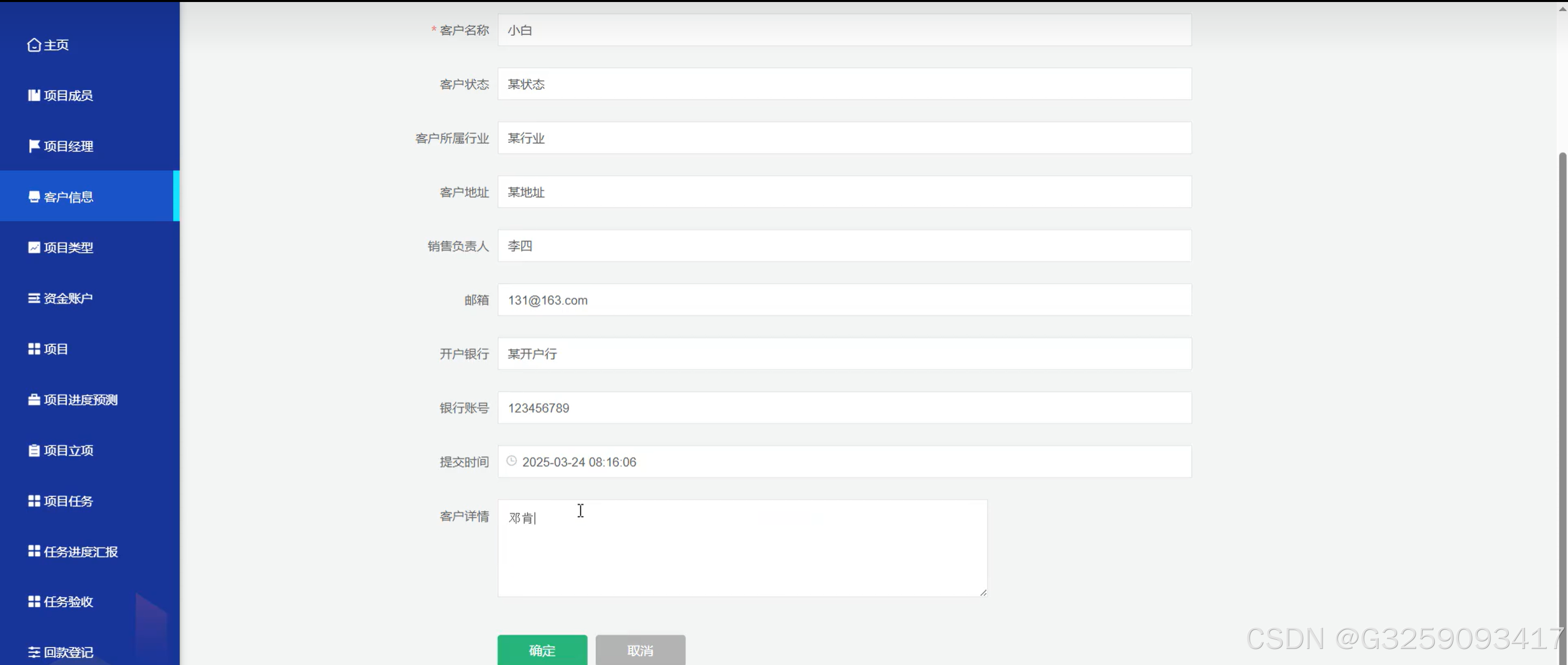This screenshot has height=665, width=1568.
Task: Open 项目经理 in the sidebar
Action: [90, 146]
